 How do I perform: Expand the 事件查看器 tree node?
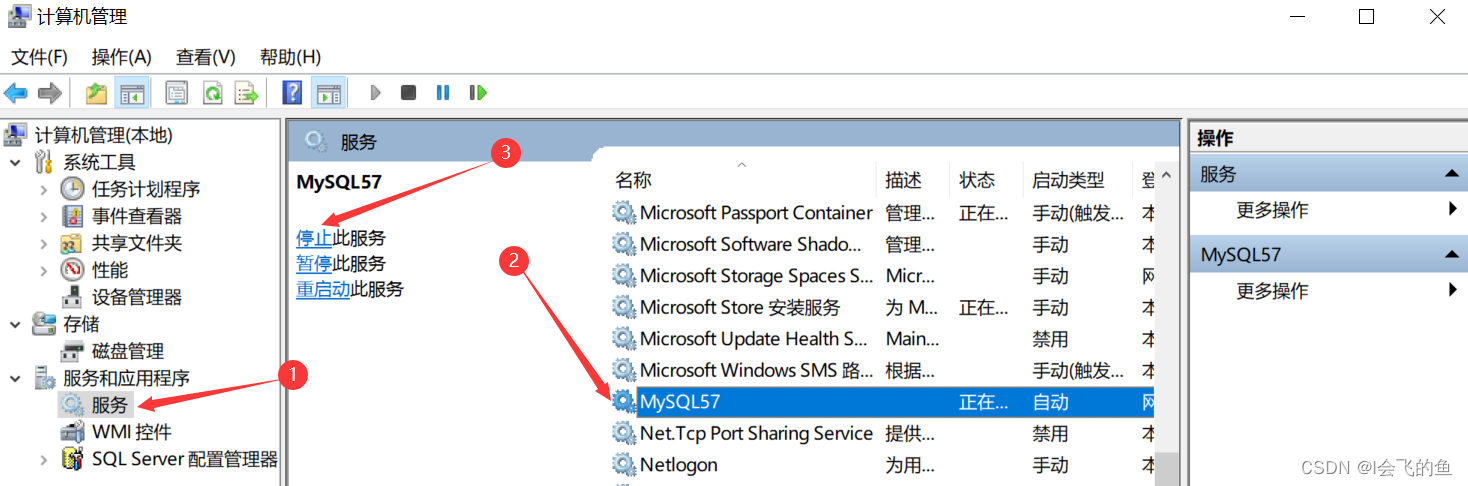tap(43, 216)
